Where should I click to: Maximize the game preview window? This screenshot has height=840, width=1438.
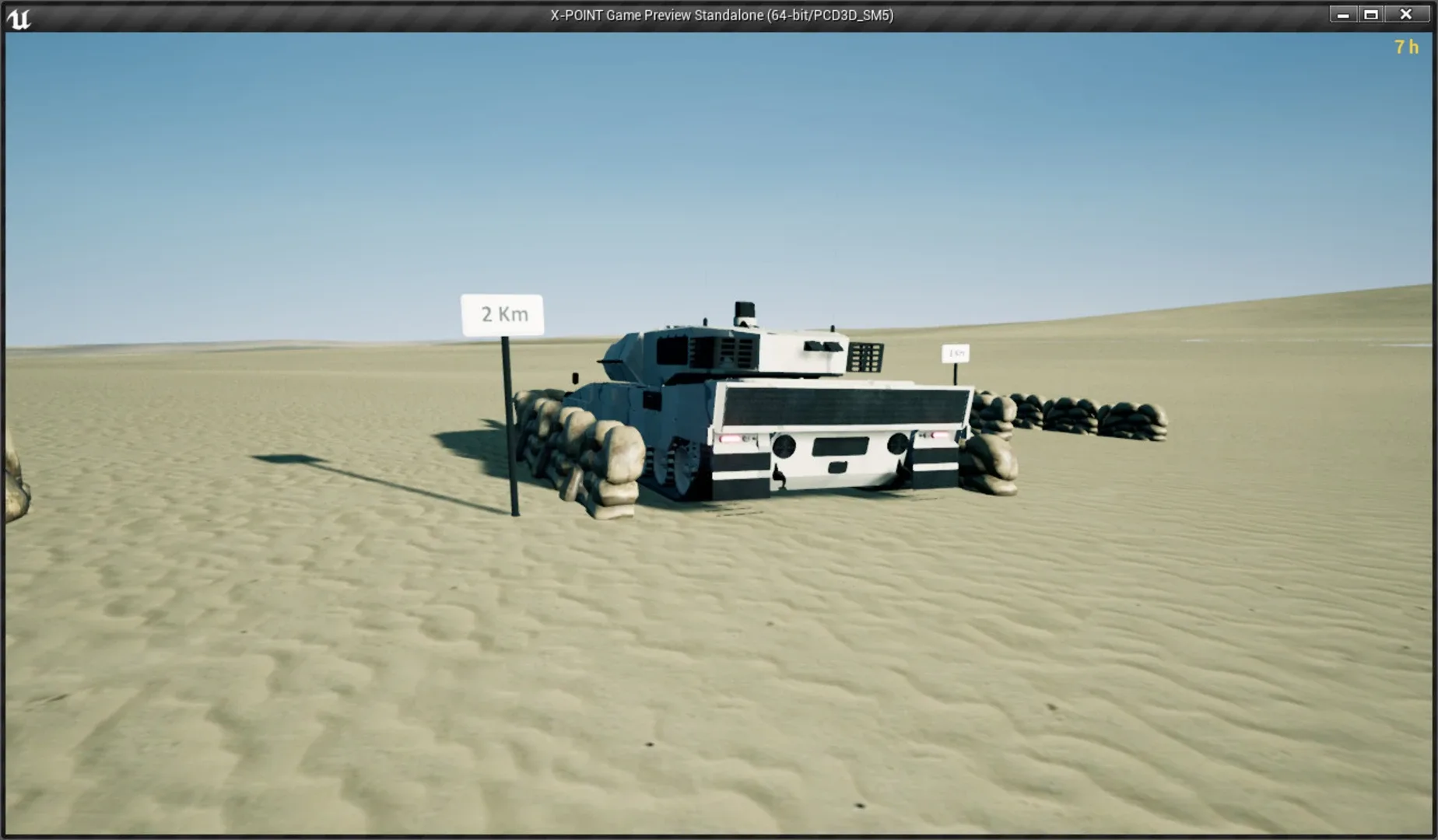1371,15
